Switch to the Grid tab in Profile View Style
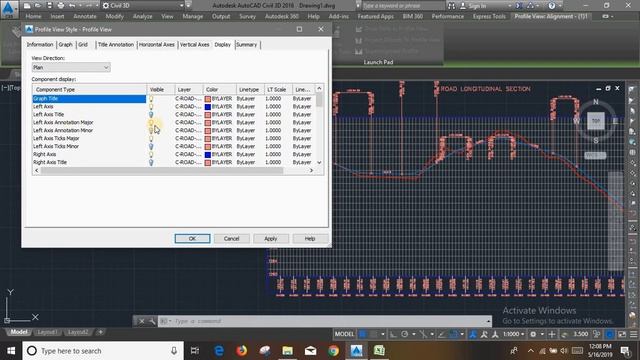 coord(83,44)
